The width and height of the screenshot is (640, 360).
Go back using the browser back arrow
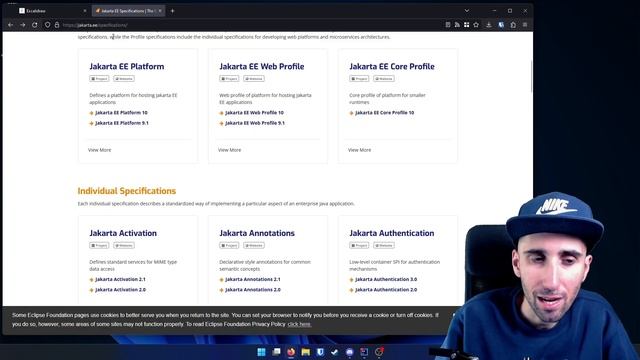click(11, 25)
